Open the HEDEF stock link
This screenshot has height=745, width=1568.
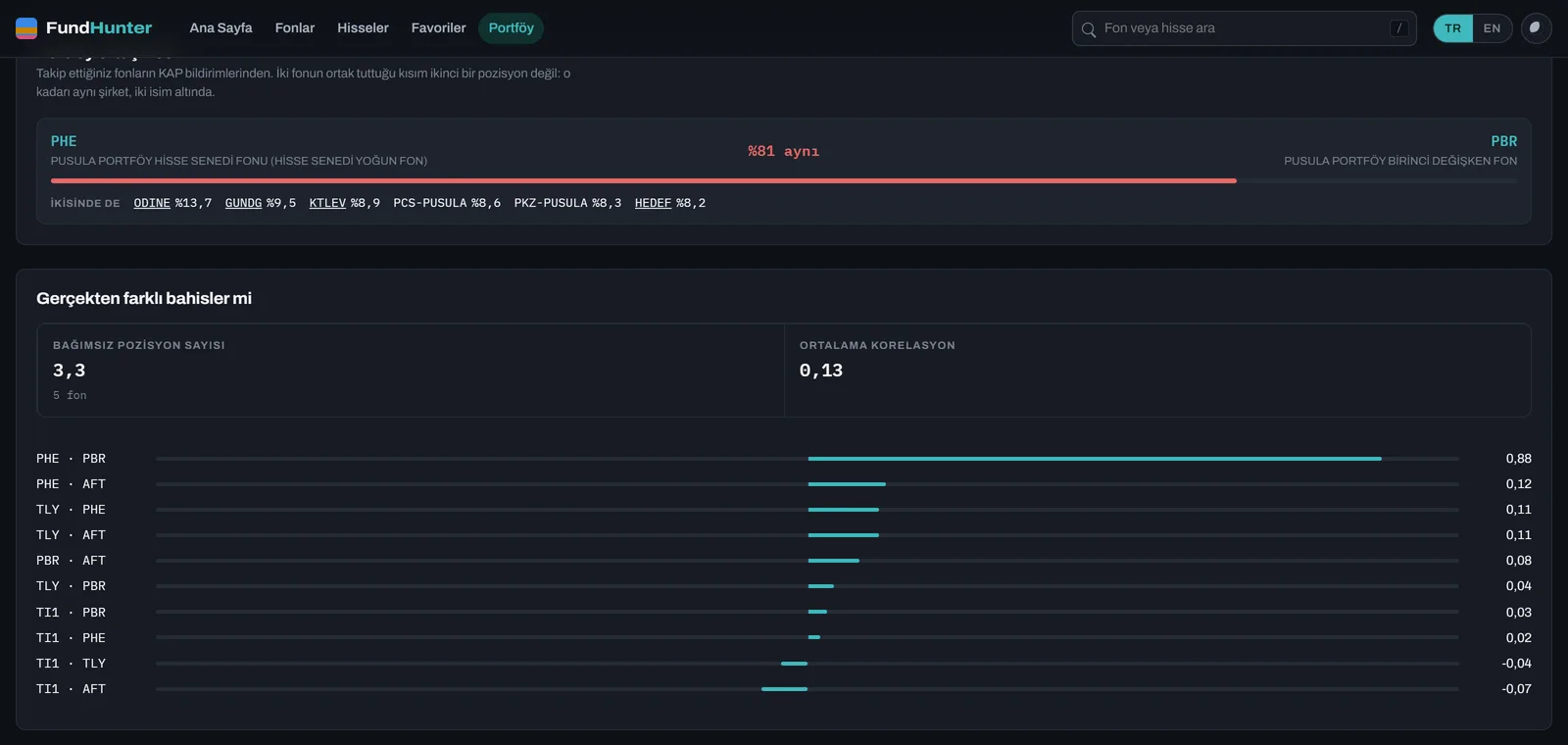click(653, 203)
